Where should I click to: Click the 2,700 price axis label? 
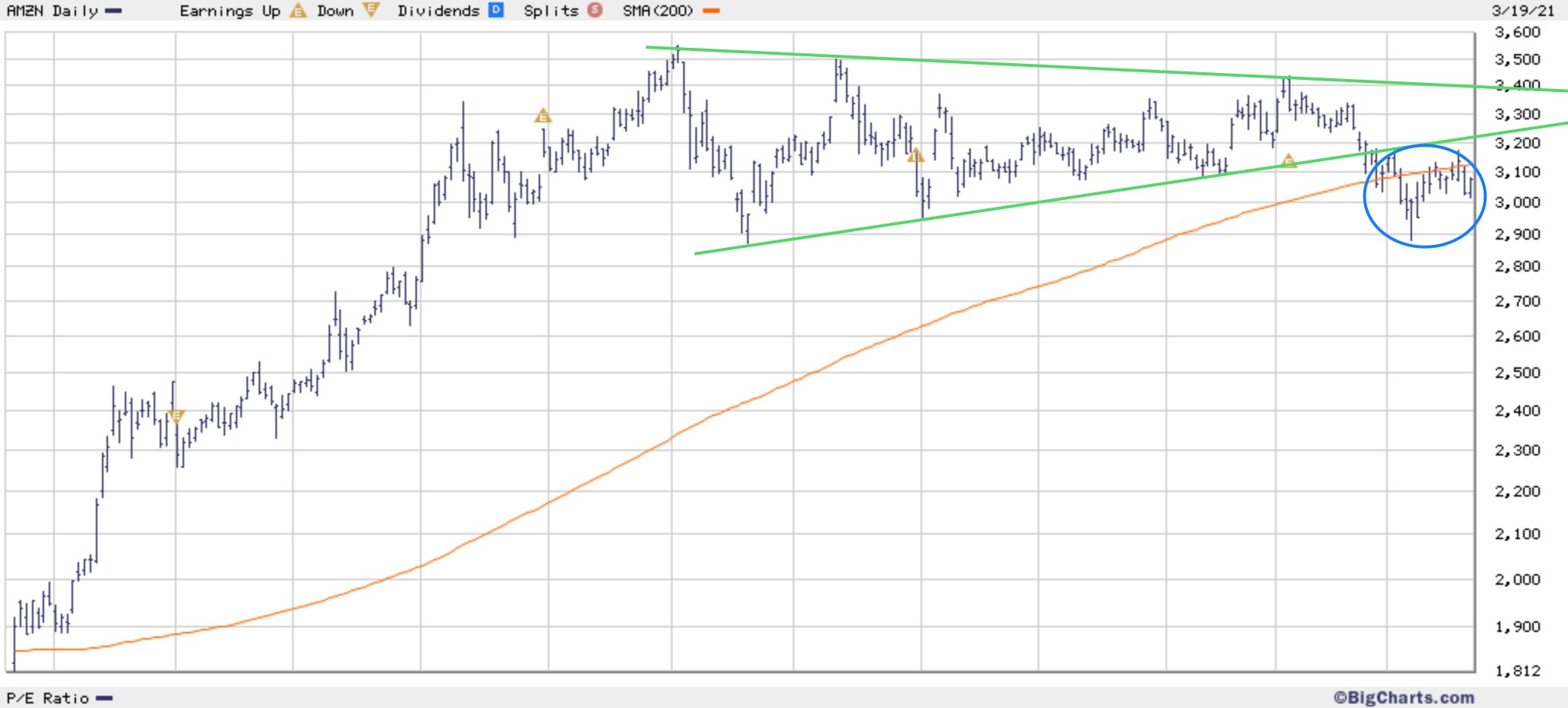click(x=1517, y=302)
